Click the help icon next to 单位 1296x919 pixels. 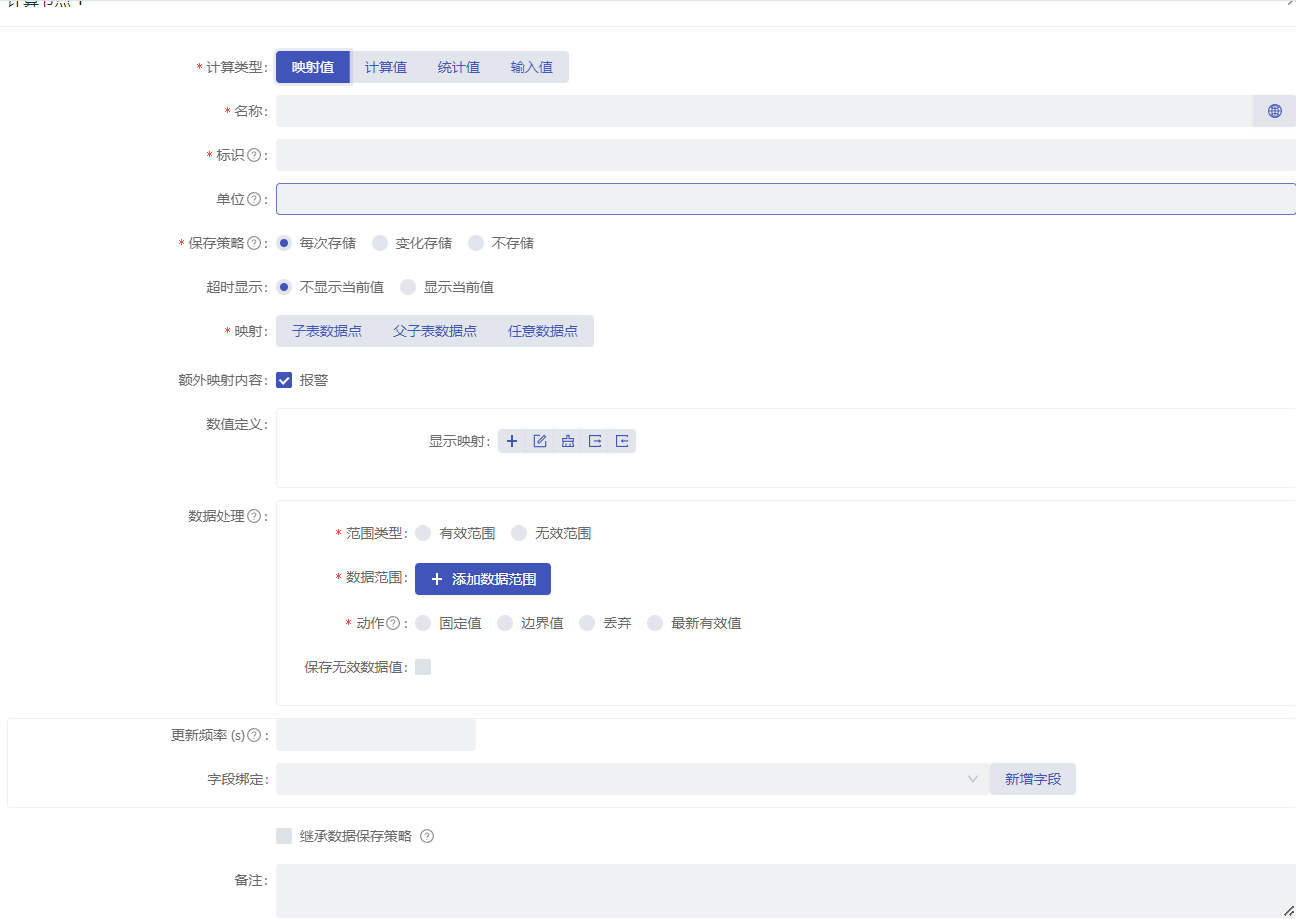254,199
